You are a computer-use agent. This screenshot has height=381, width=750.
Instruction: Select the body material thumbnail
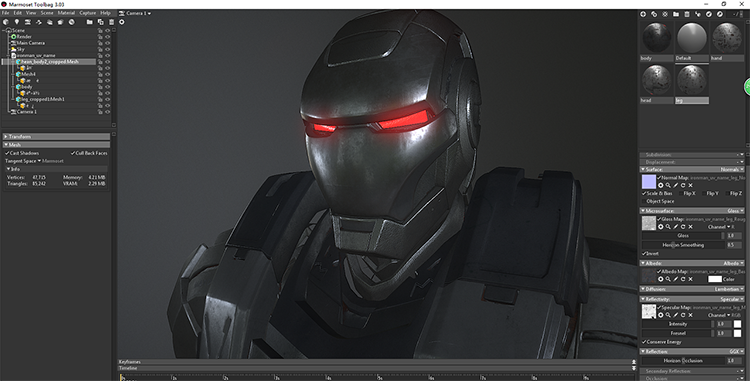click(x=657, y=38)
